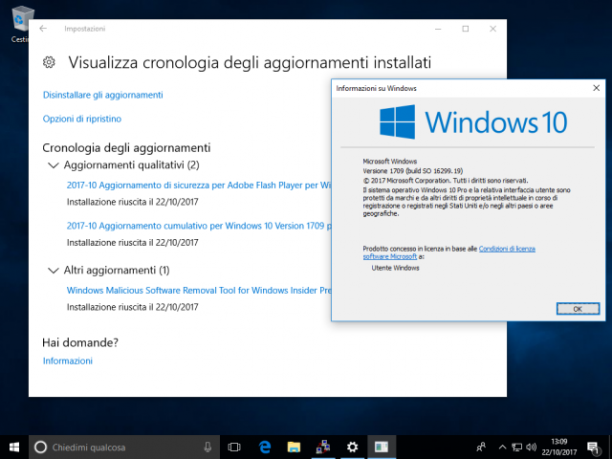Click the back arrow in Impostazioni window
The width and height of the screenshot is (612, 459).
tap(43, 28)
